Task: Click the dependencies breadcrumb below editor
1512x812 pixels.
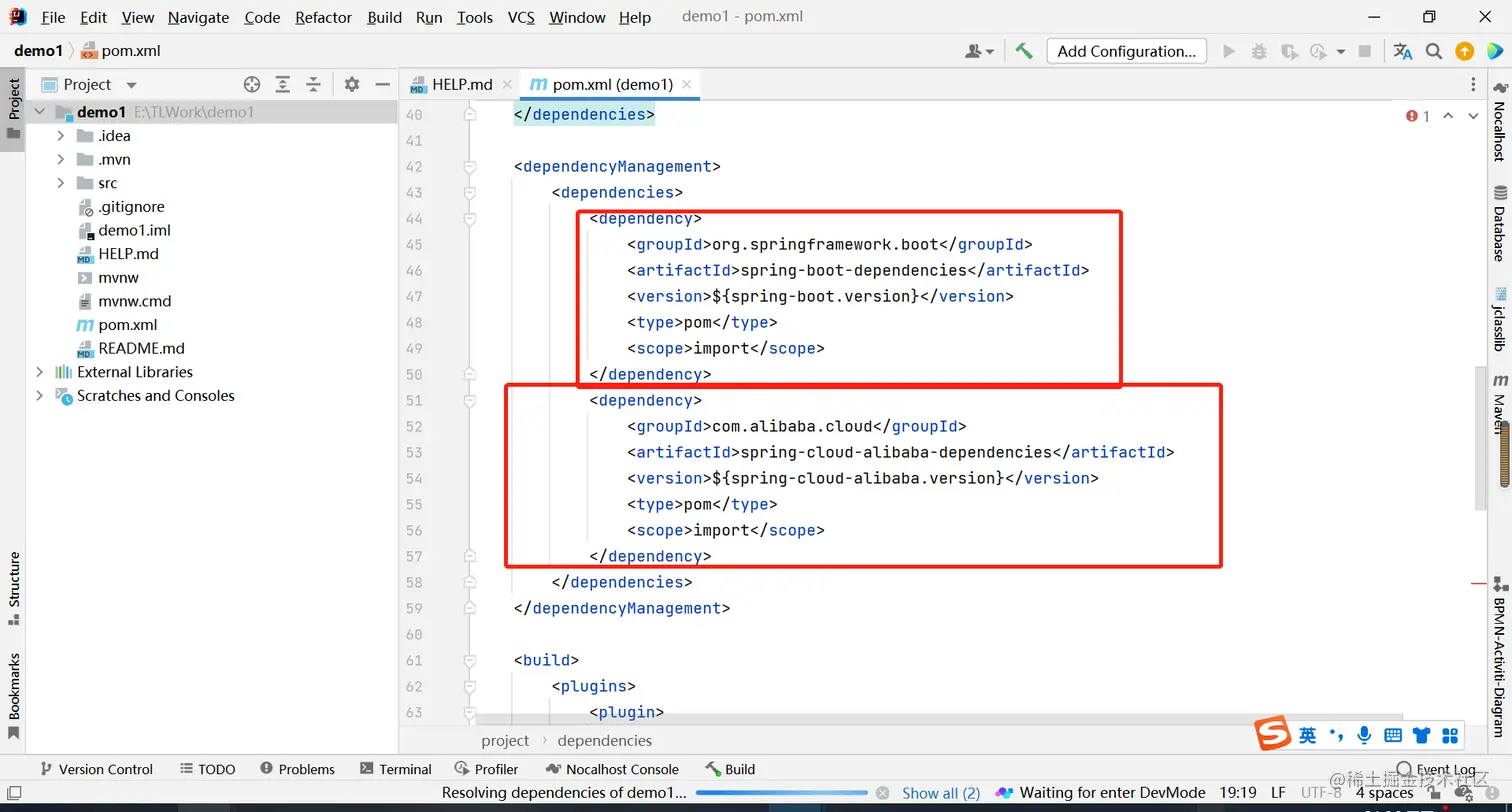Action: point(605,741)
